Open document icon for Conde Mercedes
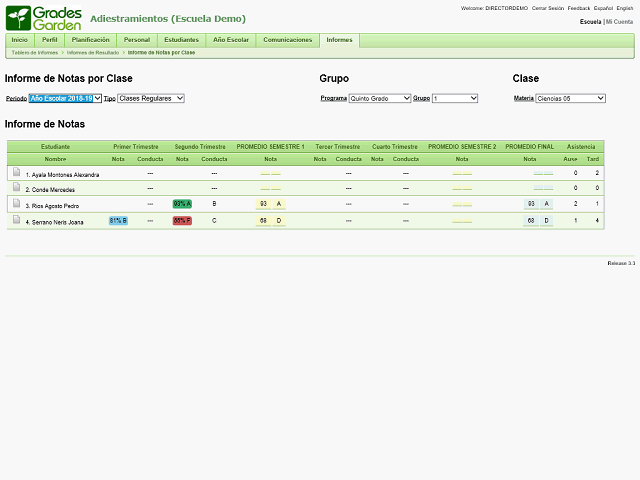This screenshot has width=640, height=480. (16, 188)
